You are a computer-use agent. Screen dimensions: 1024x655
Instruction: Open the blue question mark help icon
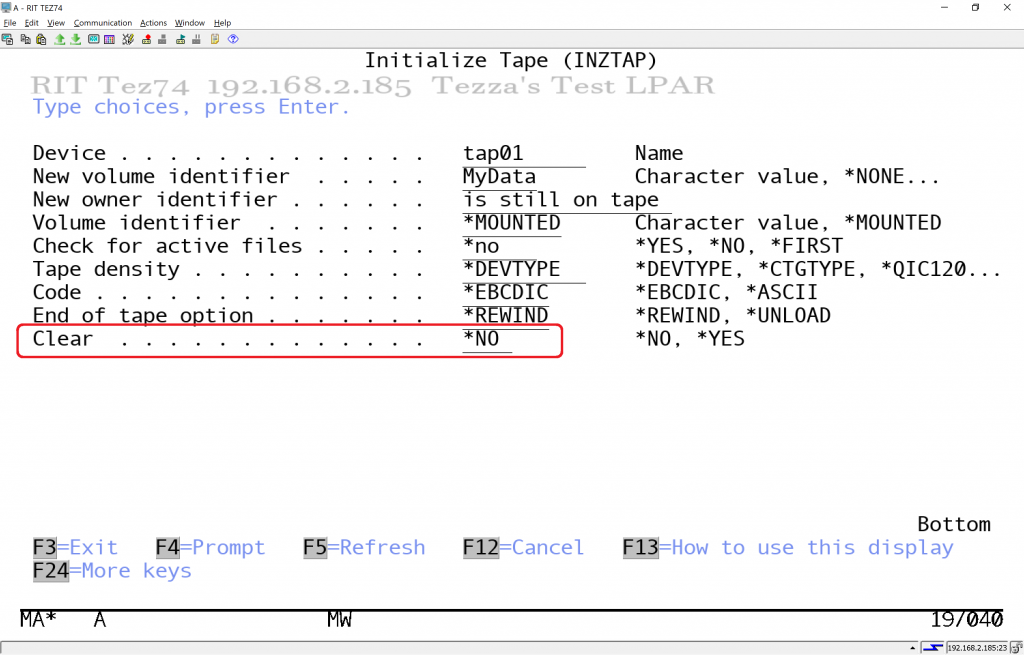(233, 40)
